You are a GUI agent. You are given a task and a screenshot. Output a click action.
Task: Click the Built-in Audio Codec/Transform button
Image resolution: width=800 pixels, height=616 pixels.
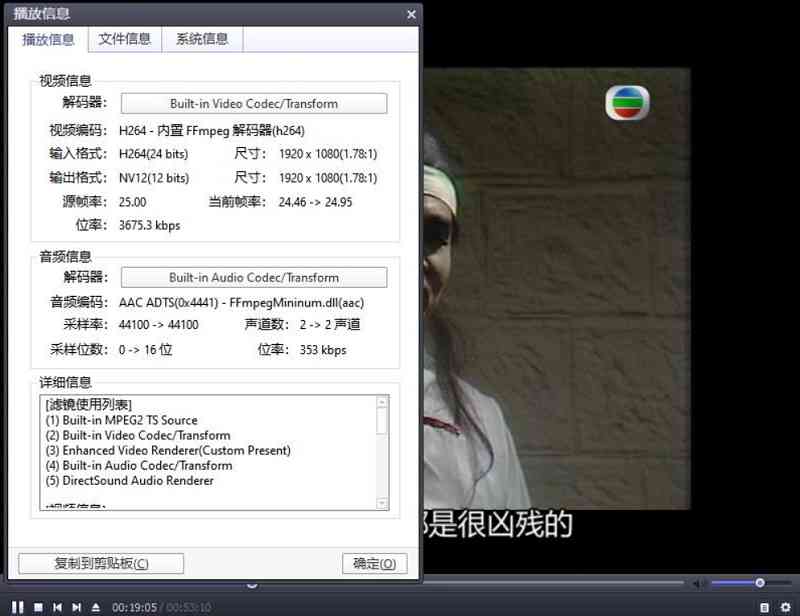tap(253, 278)
